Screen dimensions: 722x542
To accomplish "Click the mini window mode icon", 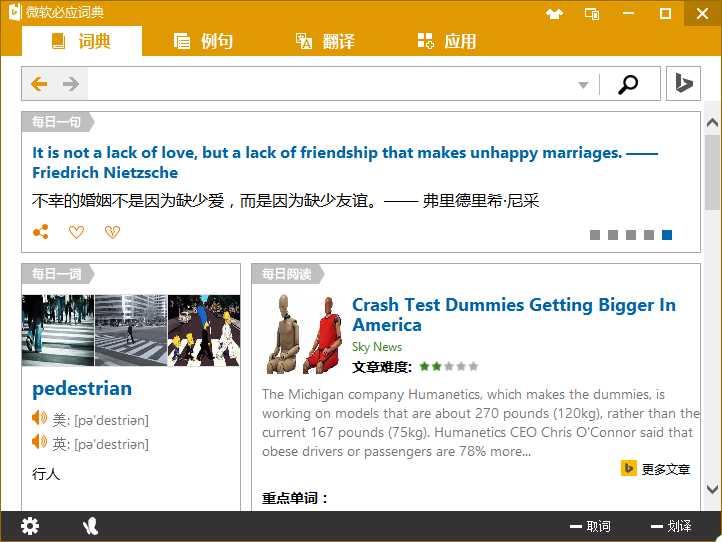I will (592, 14).
